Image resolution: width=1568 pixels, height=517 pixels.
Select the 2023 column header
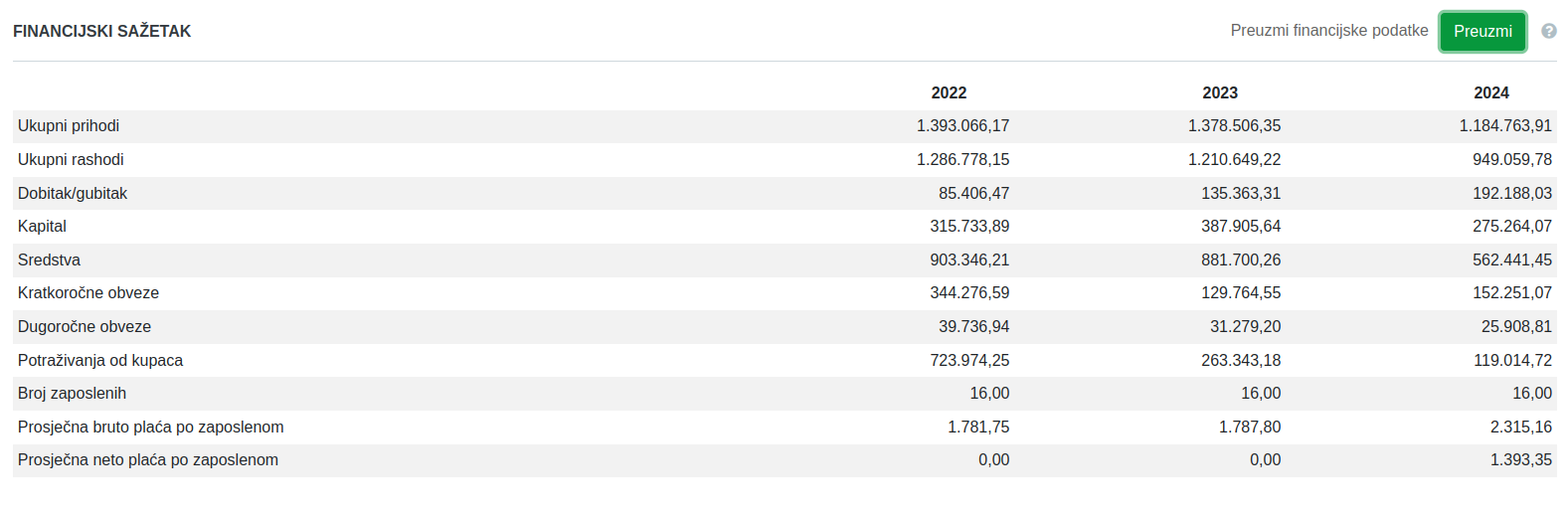point(1220,92)
